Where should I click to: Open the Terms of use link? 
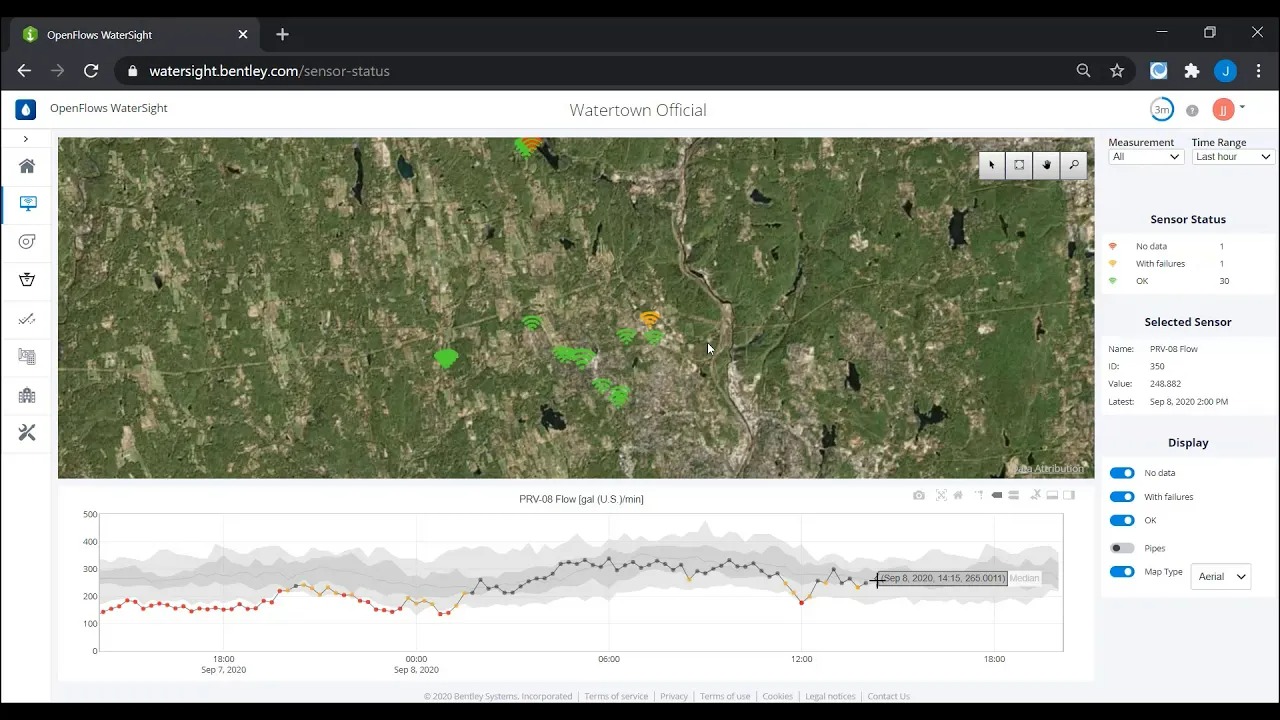click(x=725, y=696)
